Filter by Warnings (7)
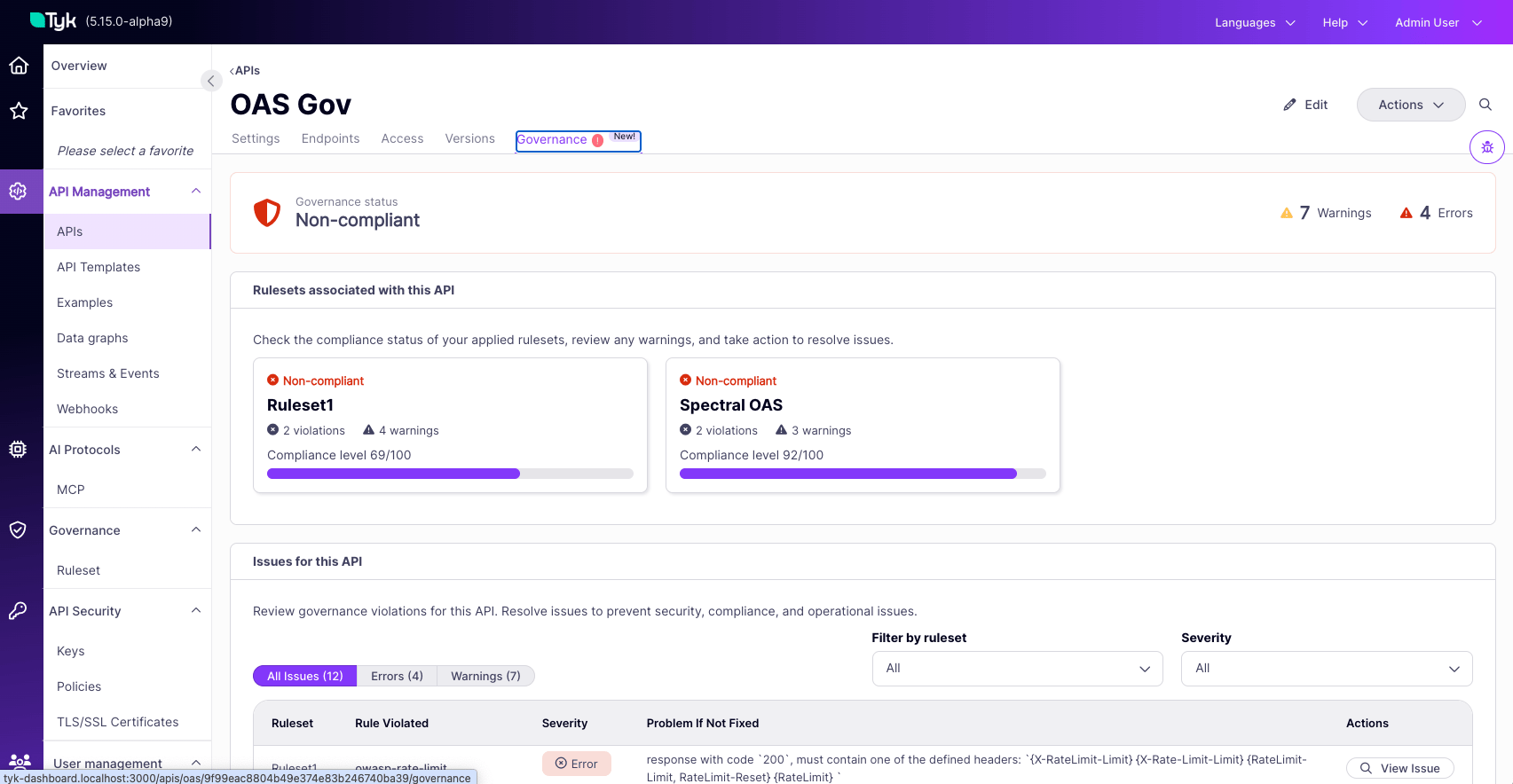The width and height of the screenshot is (1513, 784). tap(485, 676)
